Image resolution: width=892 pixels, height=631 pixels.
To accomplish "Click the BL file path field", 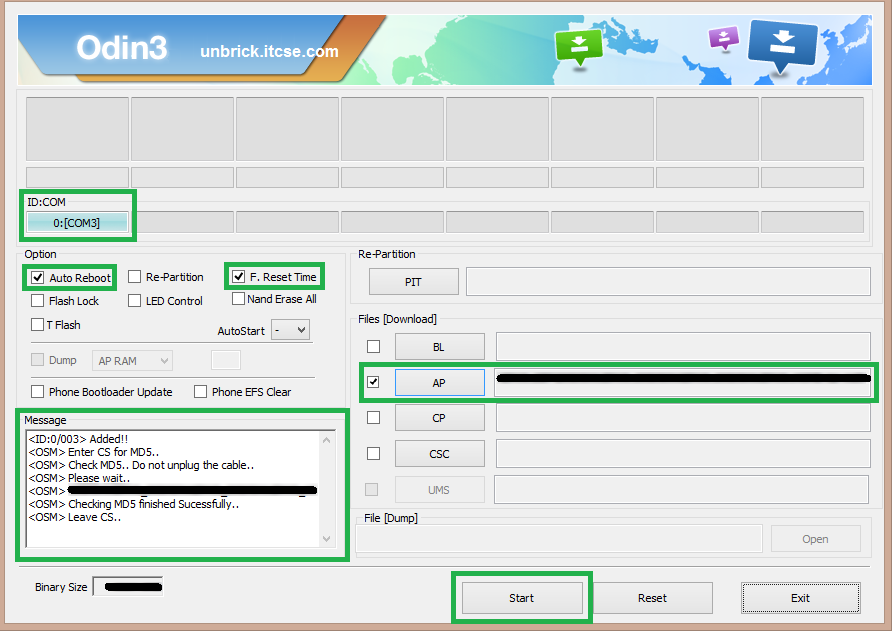I will [683, 347].
